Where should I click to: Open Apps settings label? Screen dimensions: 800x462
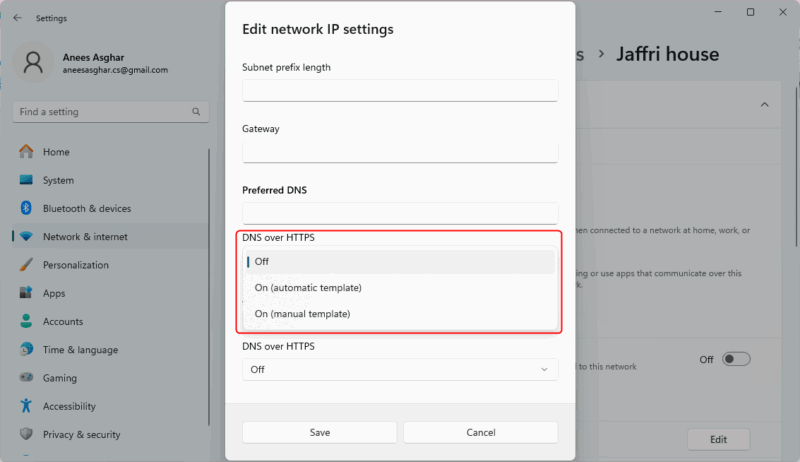tap(54, 293)
